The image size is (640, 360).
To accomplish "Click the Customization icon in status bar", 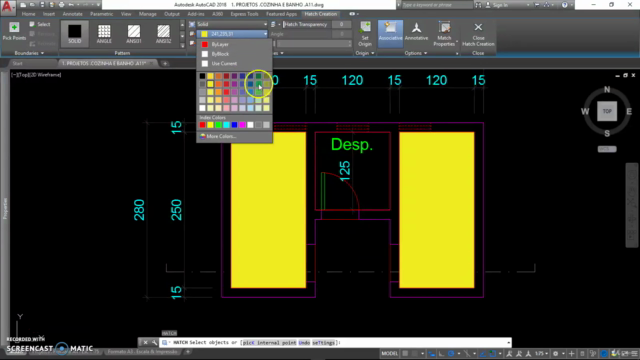I will tap(634, 353).
